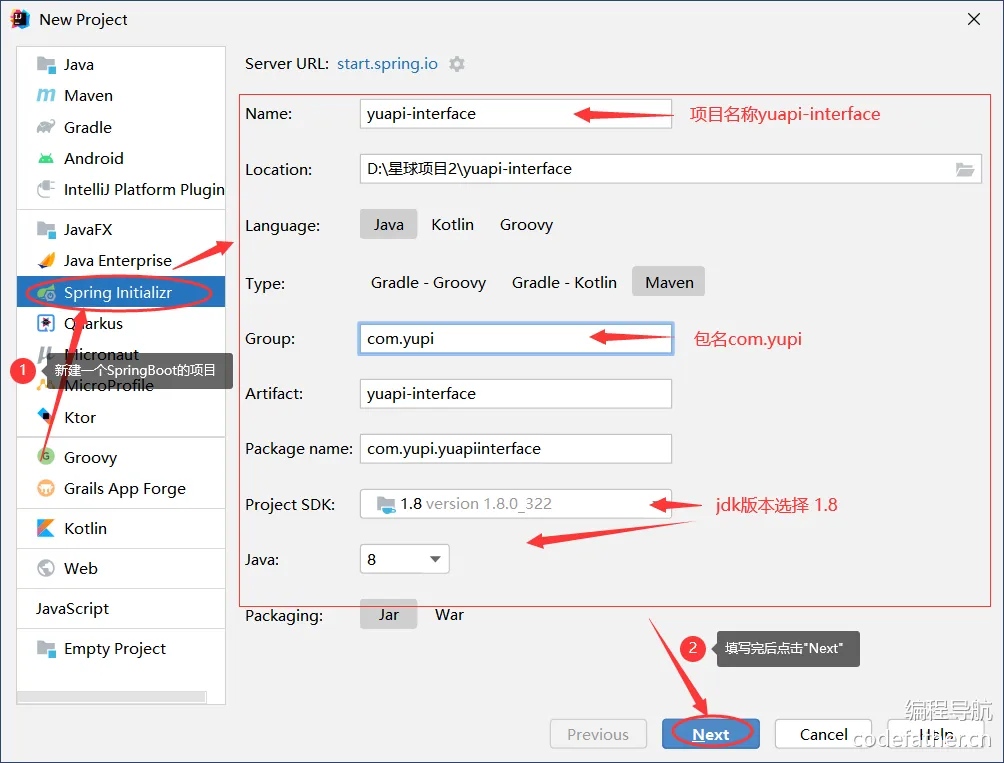Image resolution: width=1004 pixels, height=763 pixels.
Task: Click the Java folder icon in sidebar
Action: (x=46, y=65)
